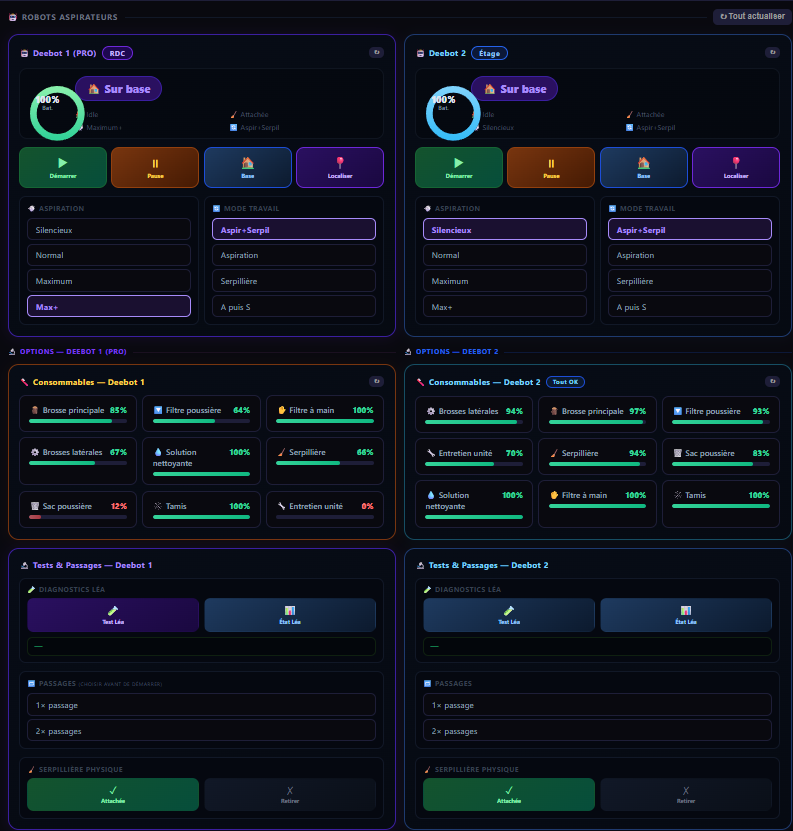Choose A puis S mode for Deebot 1
Image resolution: width=793 pixels, height=831 pixels.
click(x=294, y=306)
